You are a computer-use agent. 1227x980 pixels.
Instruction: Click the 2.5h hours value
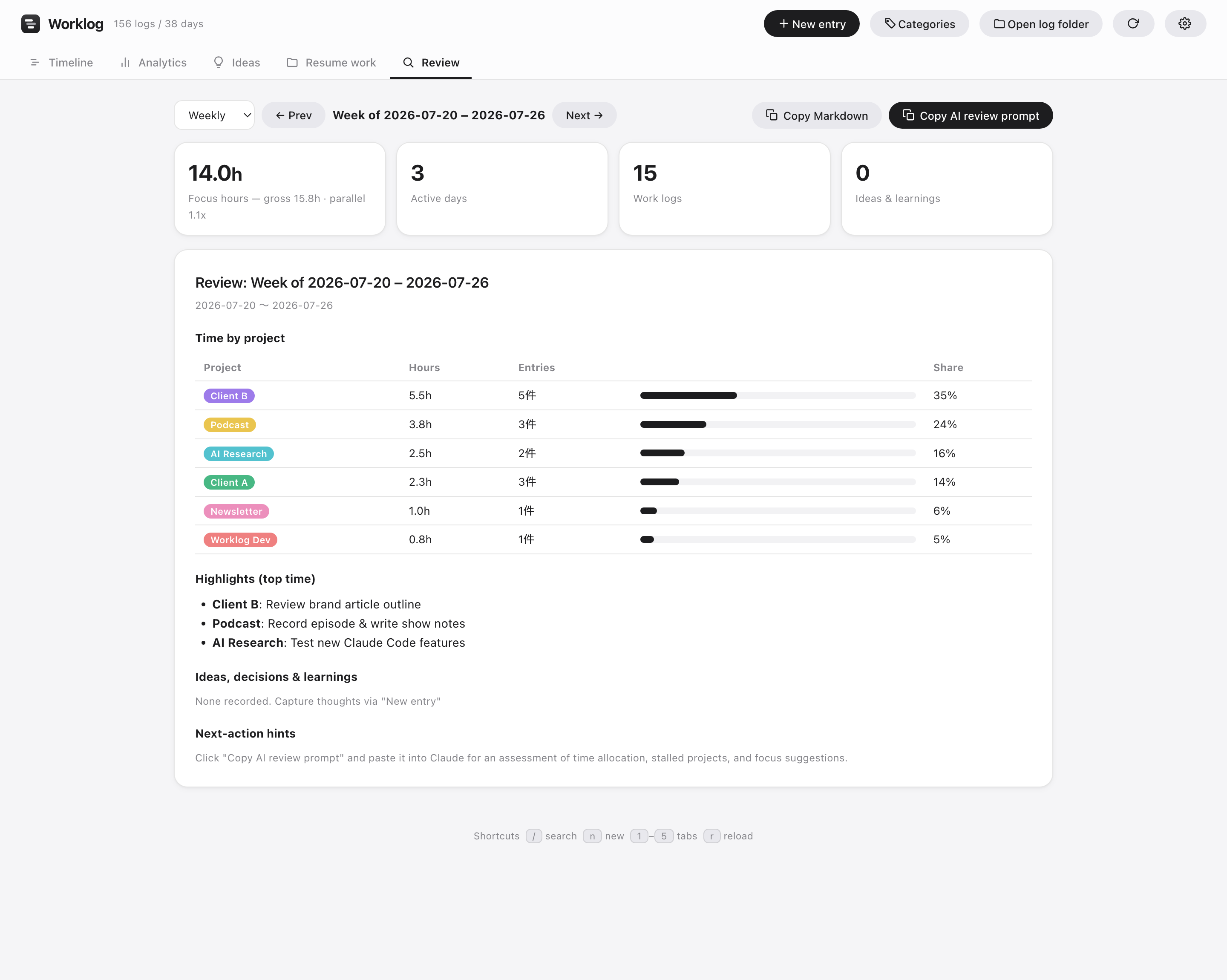(420, 454)
